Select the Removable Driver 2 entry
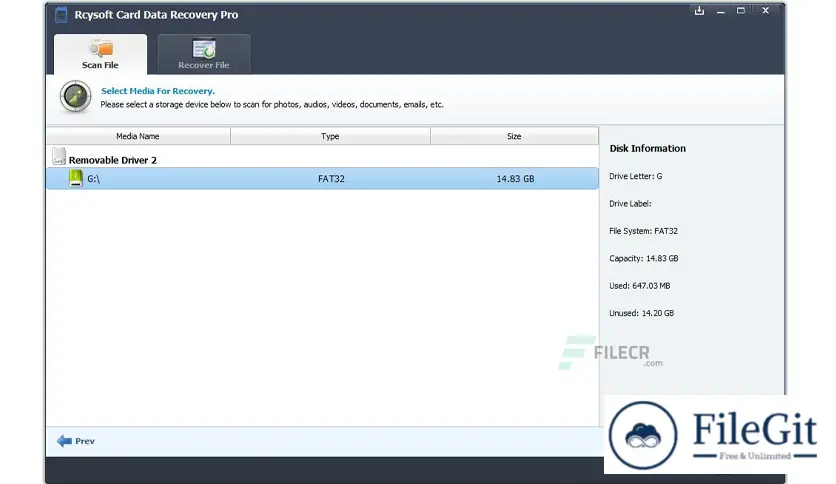The image size is (836, 484). [x=112, y=160]
